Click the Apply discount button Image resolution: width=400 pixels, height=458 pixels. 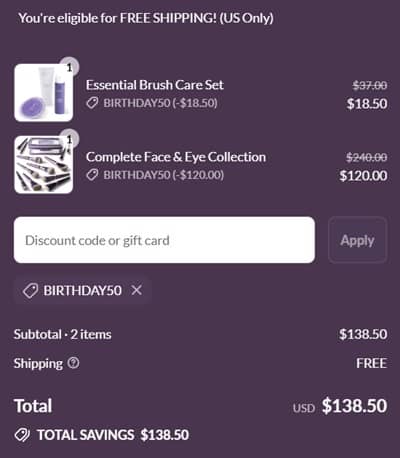click(358, 240)
